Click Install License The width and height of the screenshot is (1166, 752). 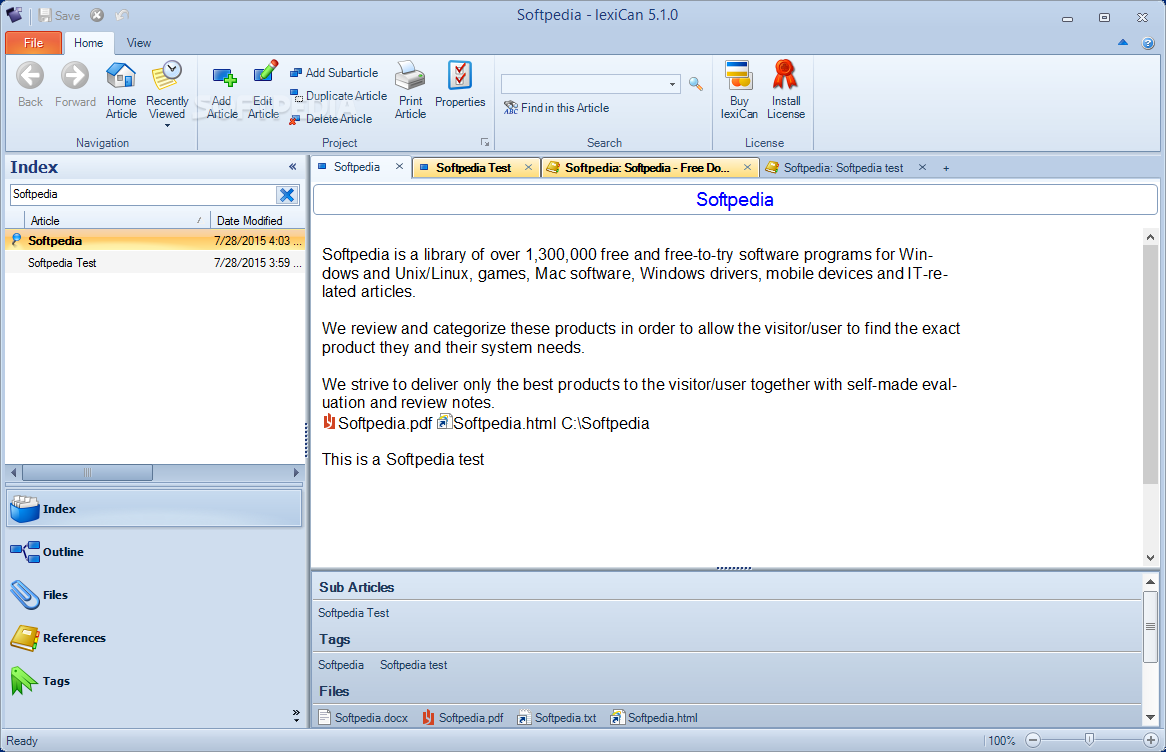786,90
